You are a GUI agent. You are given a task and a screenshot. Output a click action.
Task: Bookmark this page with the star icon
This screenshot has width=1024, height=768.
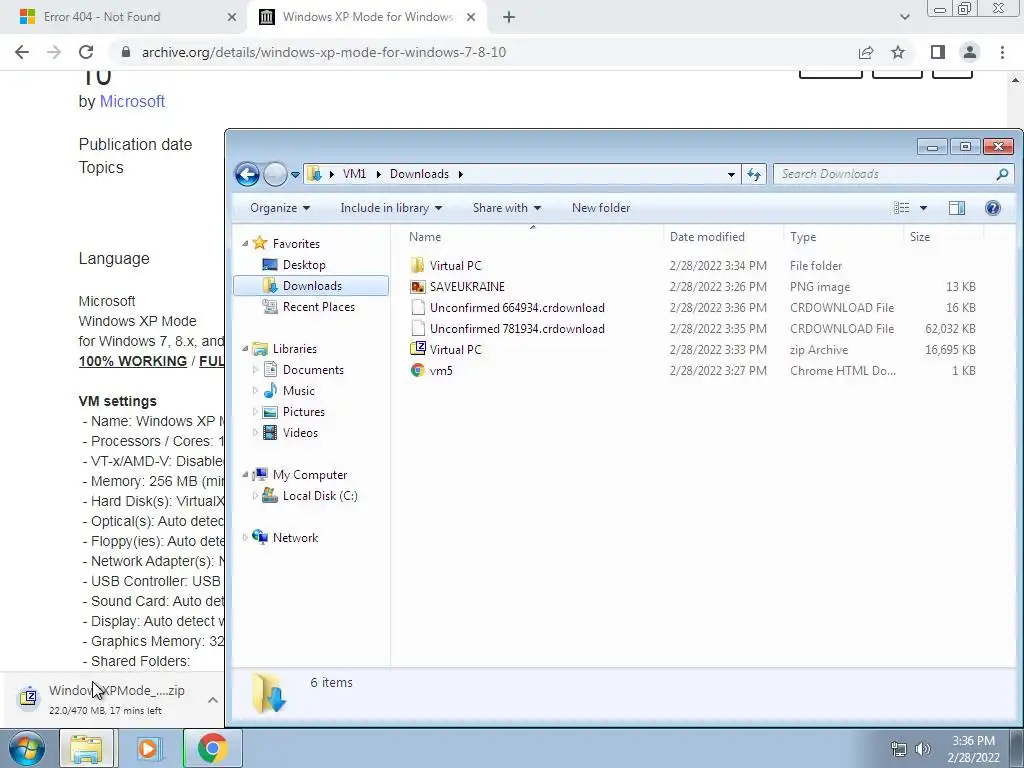[x=898, y=52]
